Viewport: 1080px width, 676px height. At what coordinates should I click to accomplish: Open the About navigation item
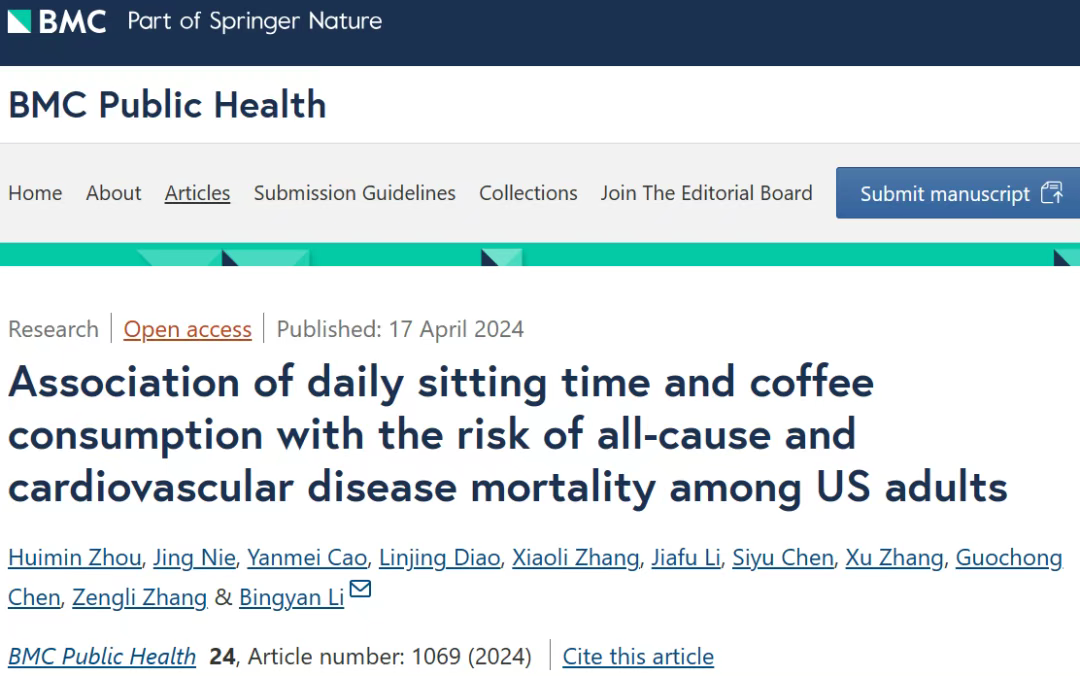tap(114, 193)
